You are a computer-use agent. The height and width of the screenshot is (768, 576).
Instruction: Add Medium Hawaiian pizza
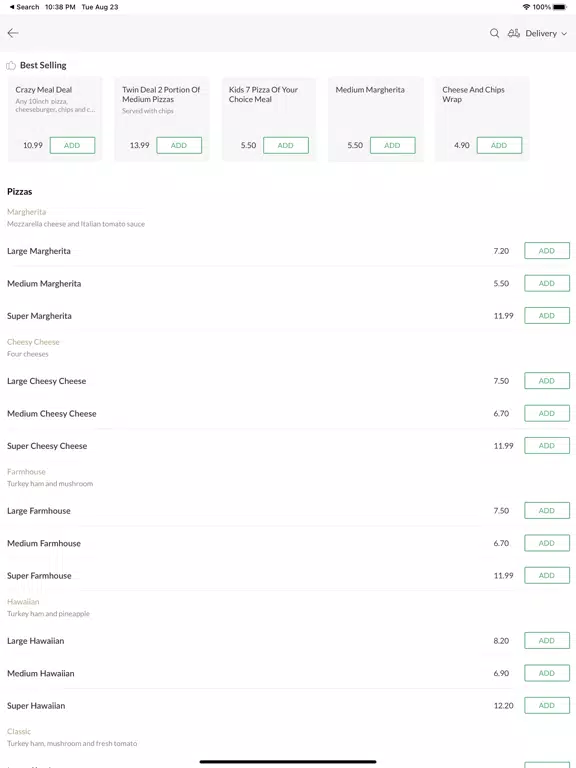pyautogui.click(x=547, y=673)
